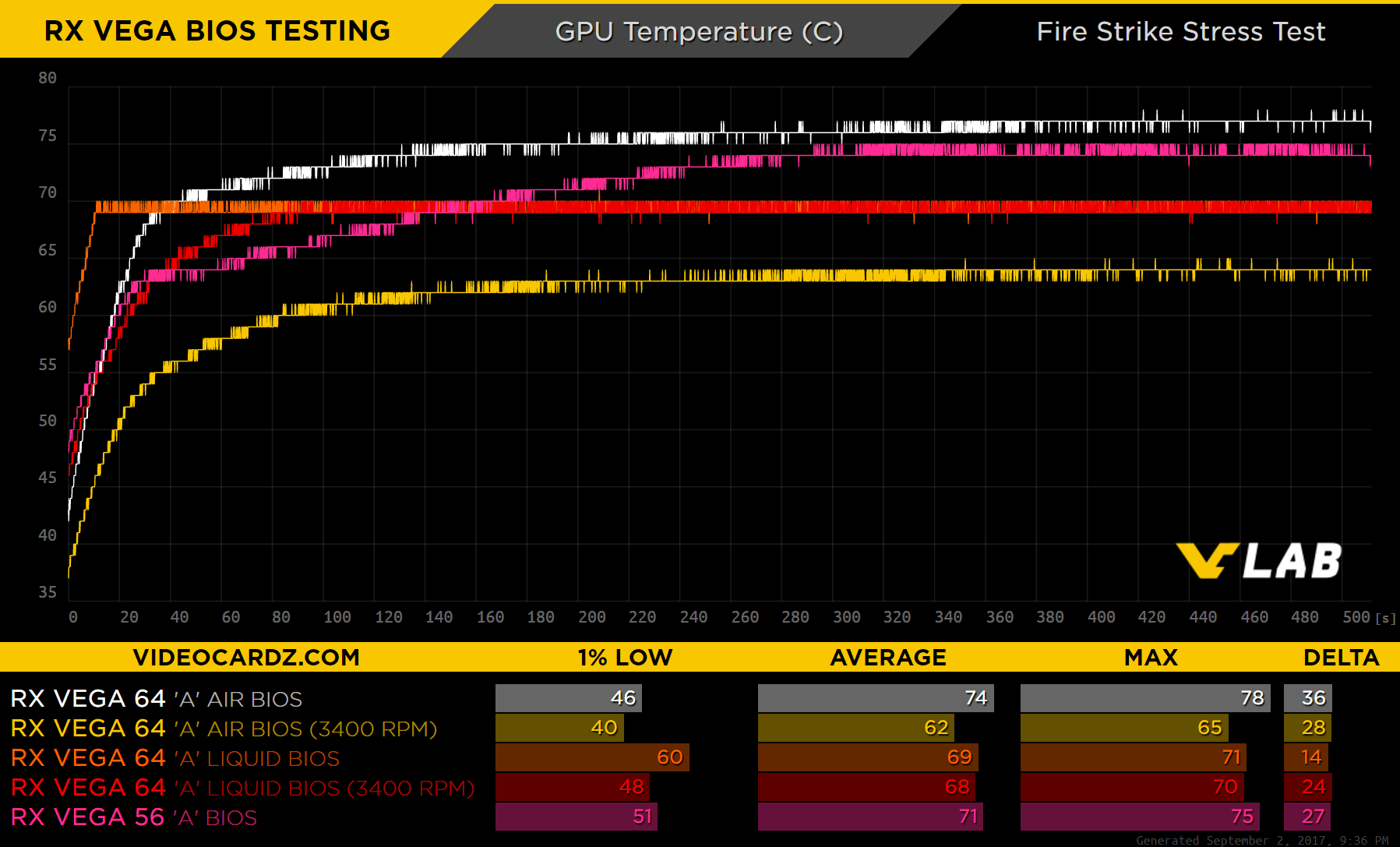Viewport: 1400px width, 847px height.
Task: Select legend row "RX VEGA 56 'A' BIOS"
Action: coord(134,817)
